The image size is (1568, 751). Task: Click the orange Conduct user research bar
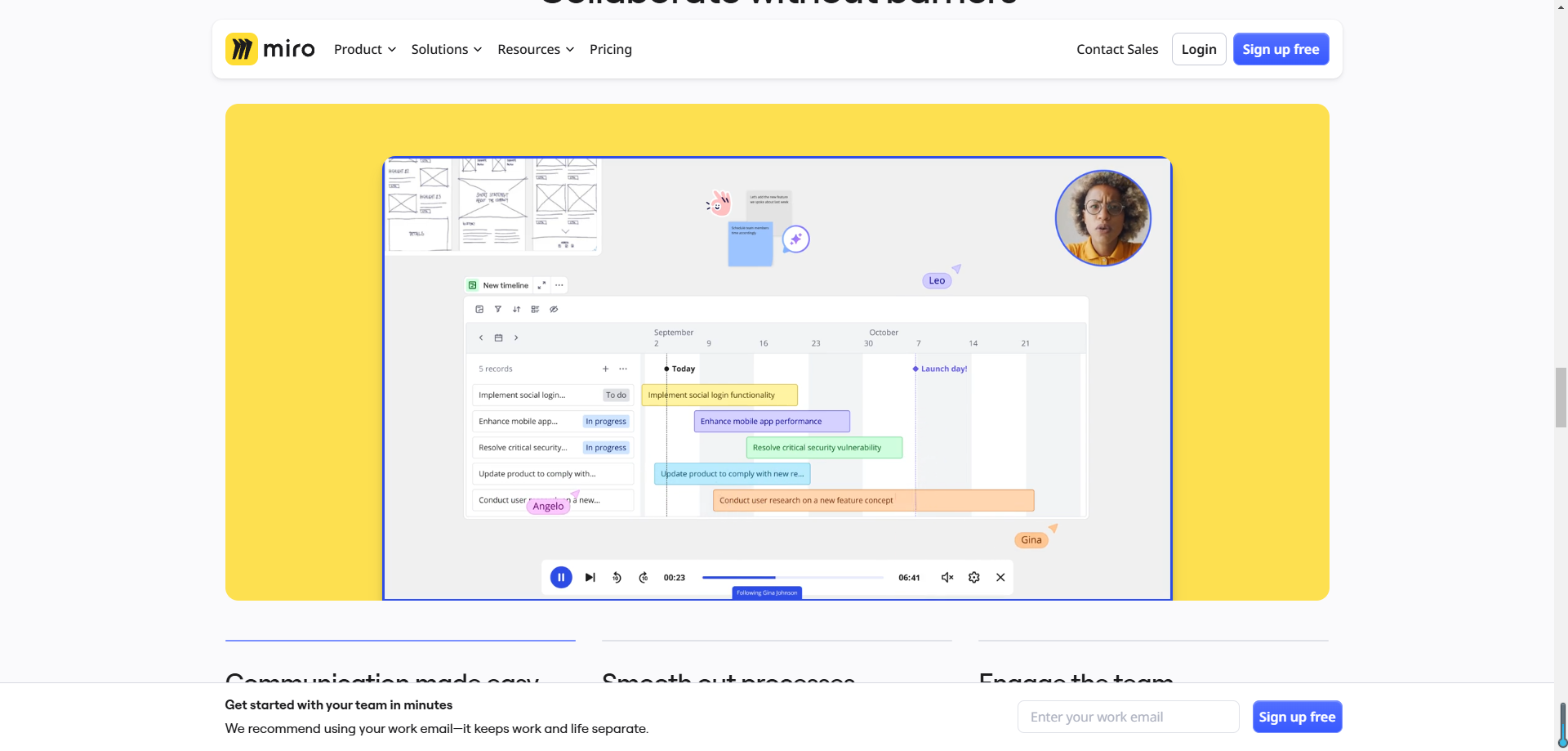coord(873,500)
